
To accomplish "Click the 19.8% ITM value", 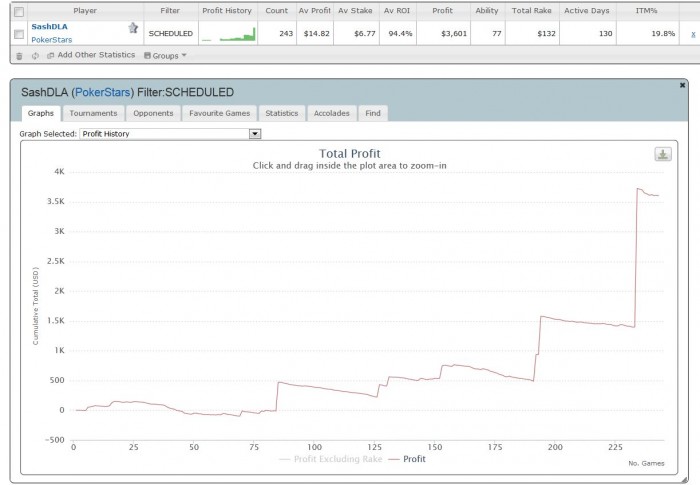I will [x=663, y=33].
